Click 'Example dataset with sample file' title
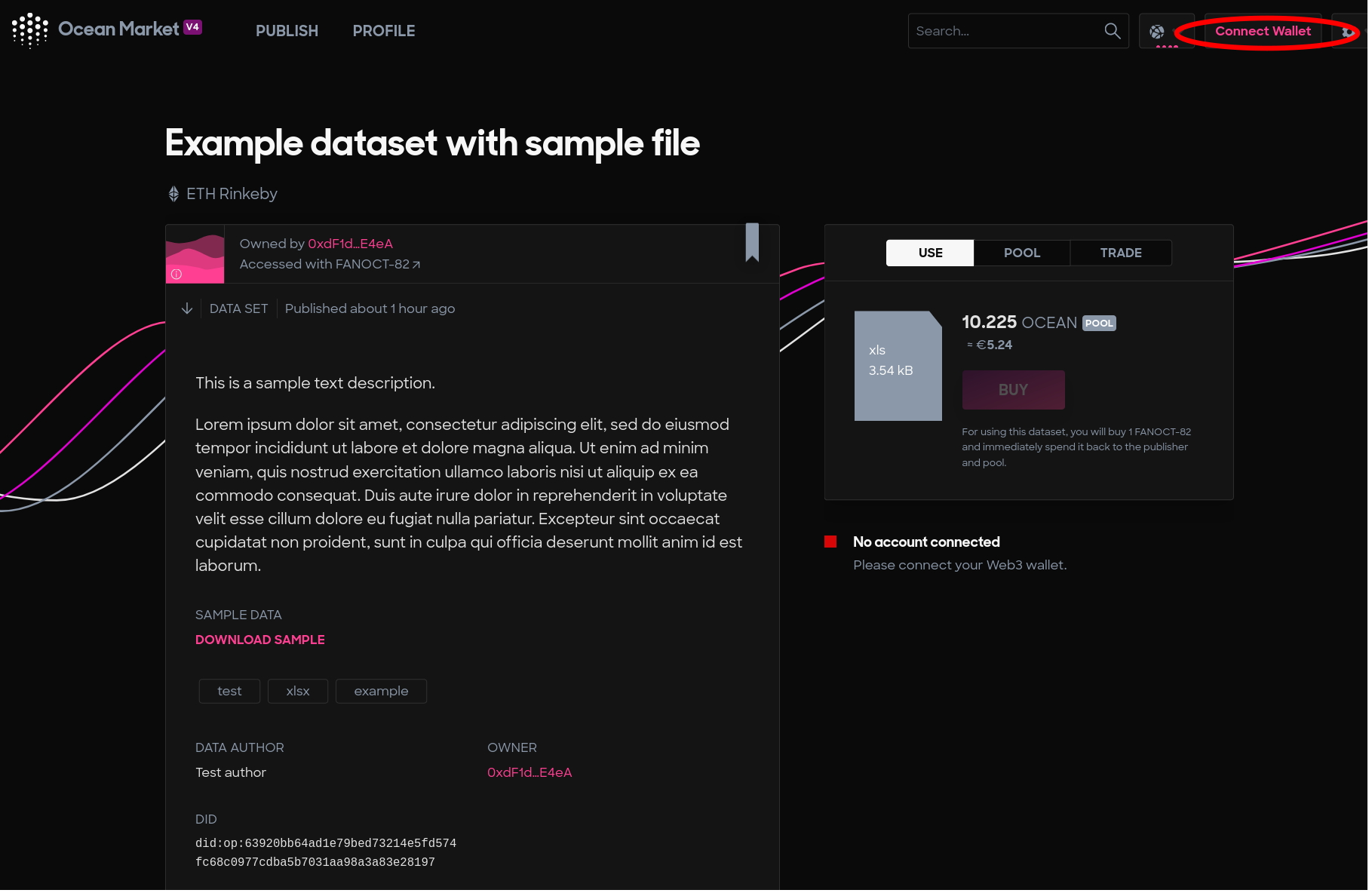The width and height of the screenshot is (1372, 893). (x=434, y=144)
